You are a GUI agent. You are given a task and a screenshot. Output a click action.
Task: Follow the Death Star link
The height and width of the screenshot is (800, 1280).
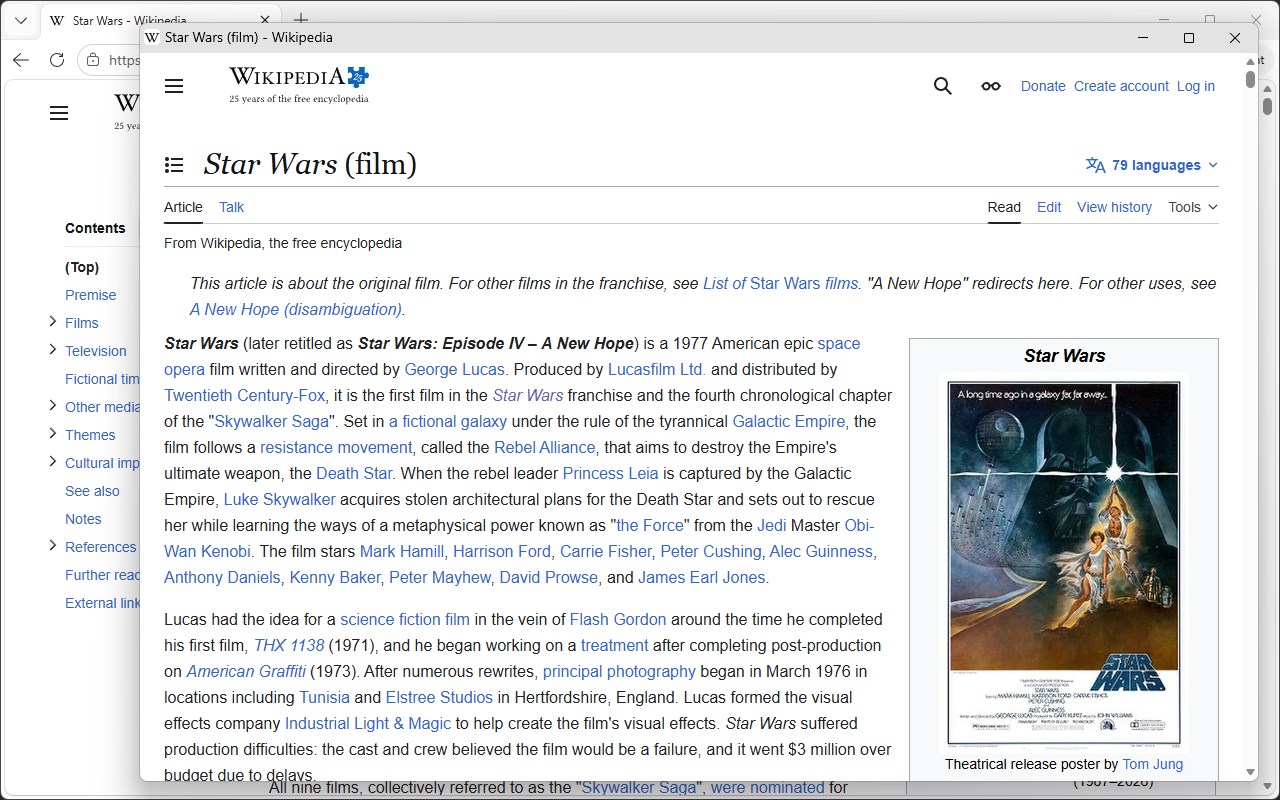354,473
